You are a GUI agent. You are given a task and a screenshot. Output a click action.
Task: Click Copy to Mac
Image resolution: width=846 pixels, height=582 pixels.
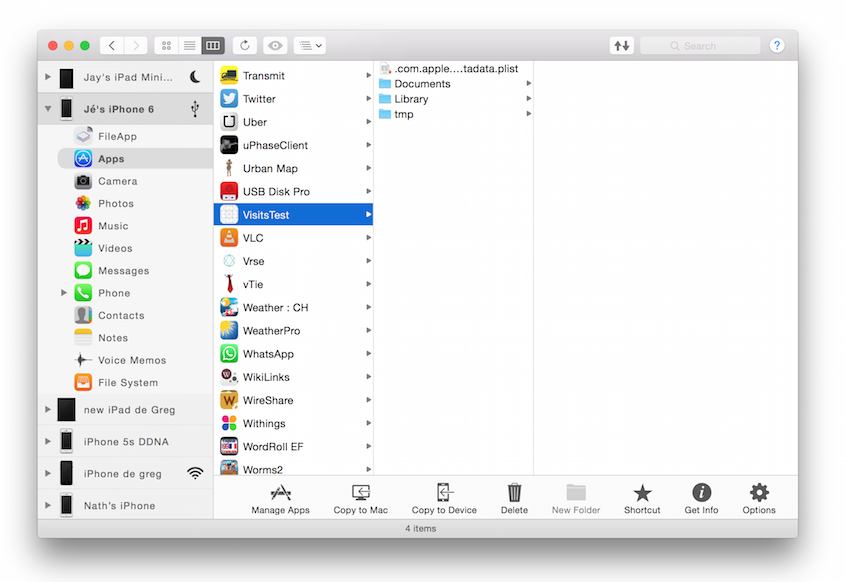(x=360, y=499)
